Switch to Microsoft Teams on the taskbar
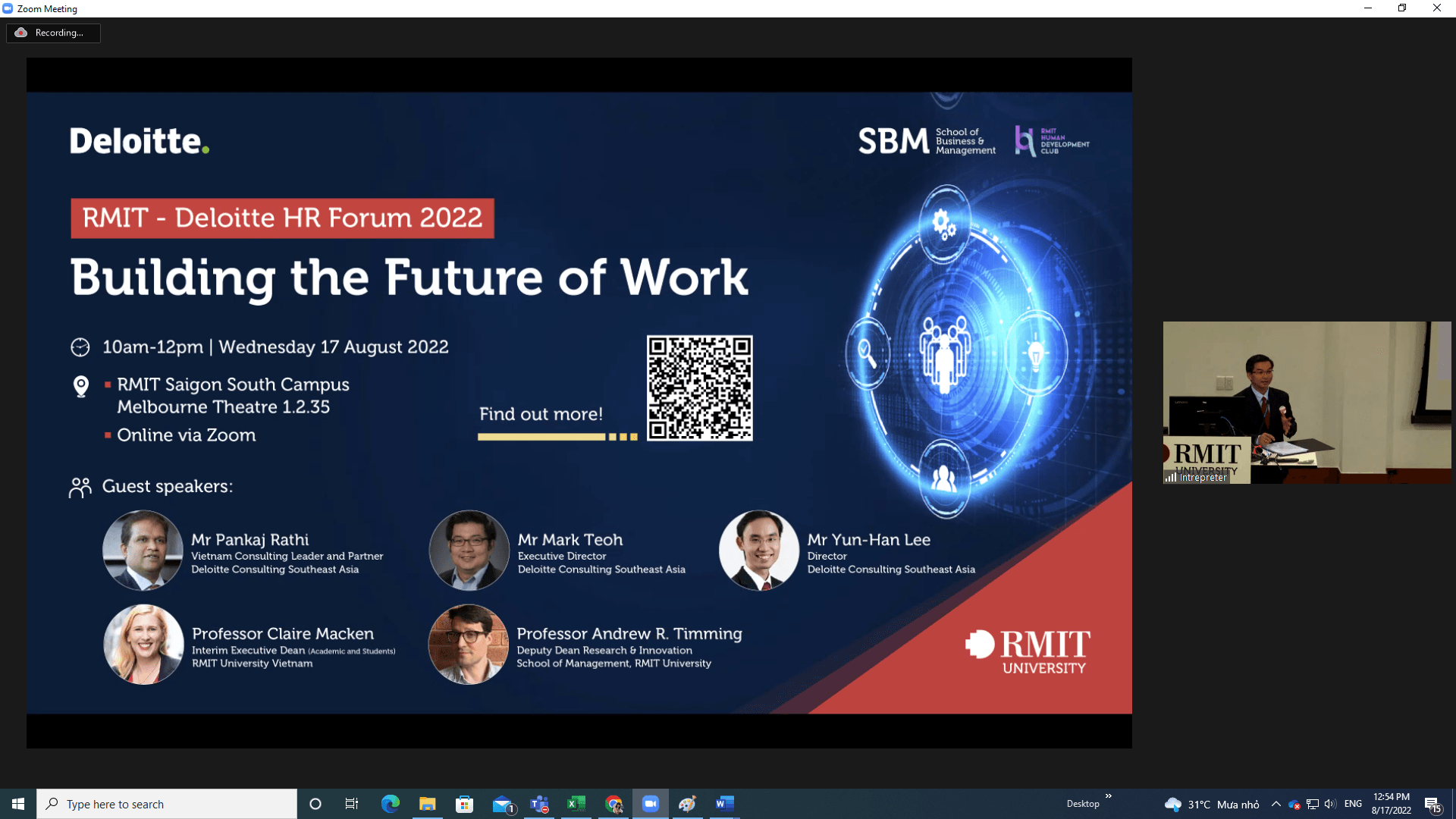The height and width of the screenshot is (819, 1456). [539, 804]
